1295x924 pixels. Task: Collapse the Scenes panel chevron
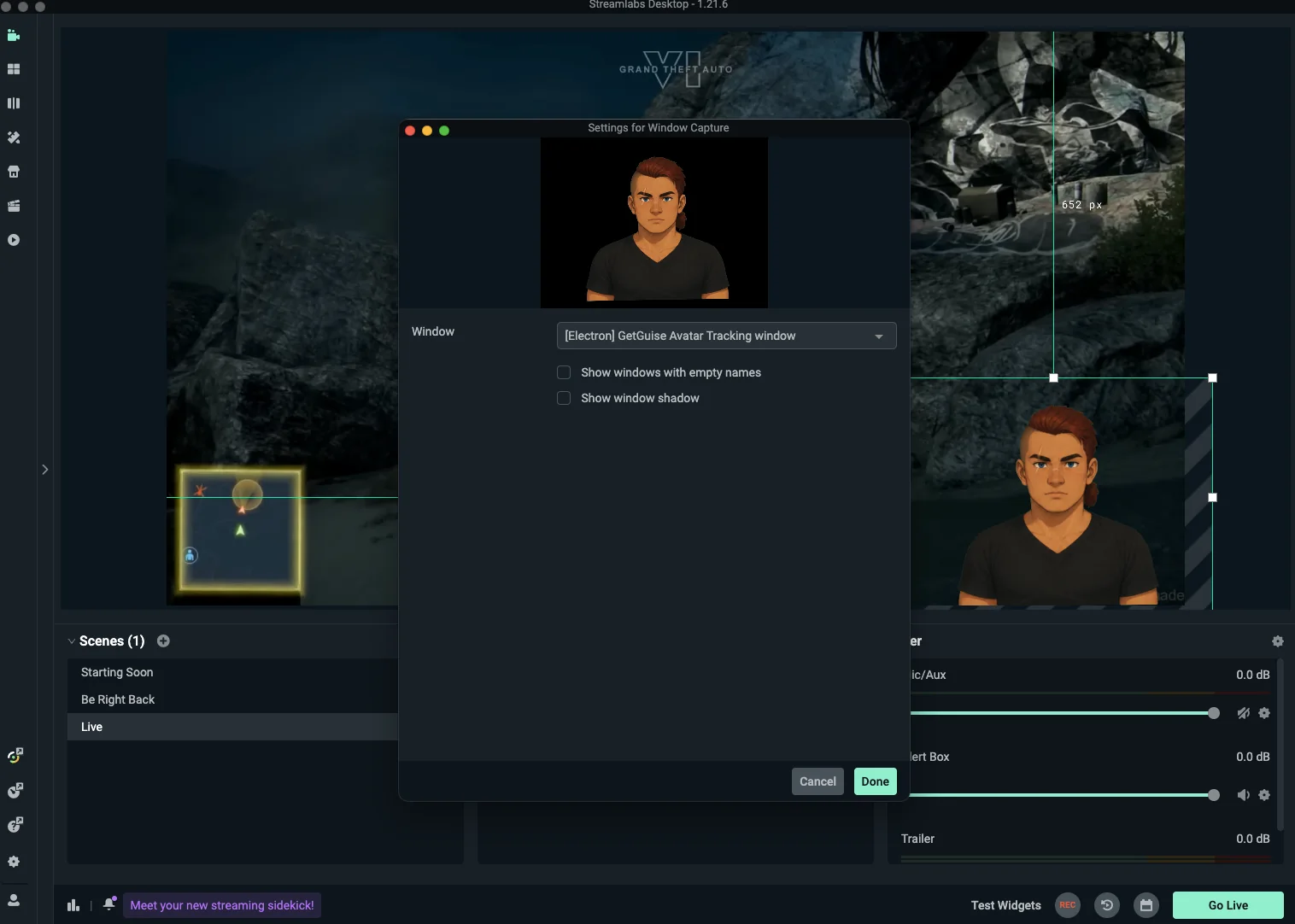(71, 641)
